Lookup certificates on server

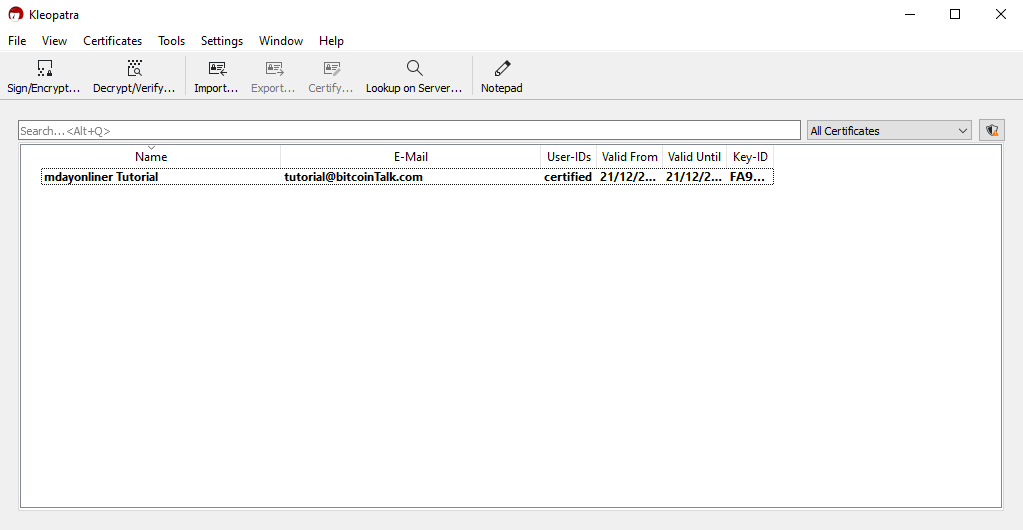pyautogui.click(x=414, y=76)
